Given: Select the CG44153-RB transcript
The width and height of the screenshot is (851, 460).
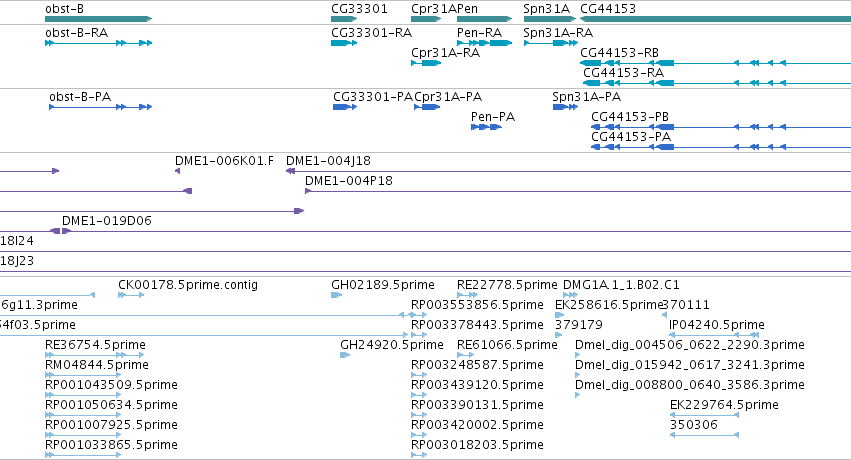Looking at the screenshot, I should pyautogui.click(x=715, y=63).
